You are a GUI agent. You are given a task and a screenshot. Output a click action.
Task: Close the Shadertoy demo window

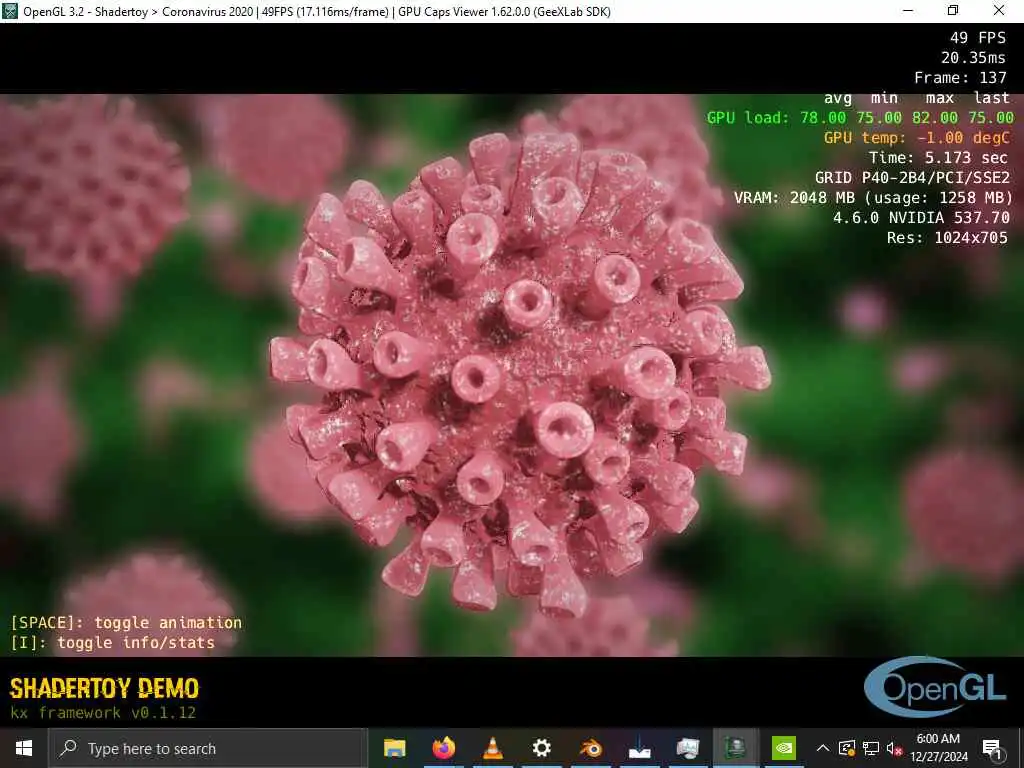999,11
